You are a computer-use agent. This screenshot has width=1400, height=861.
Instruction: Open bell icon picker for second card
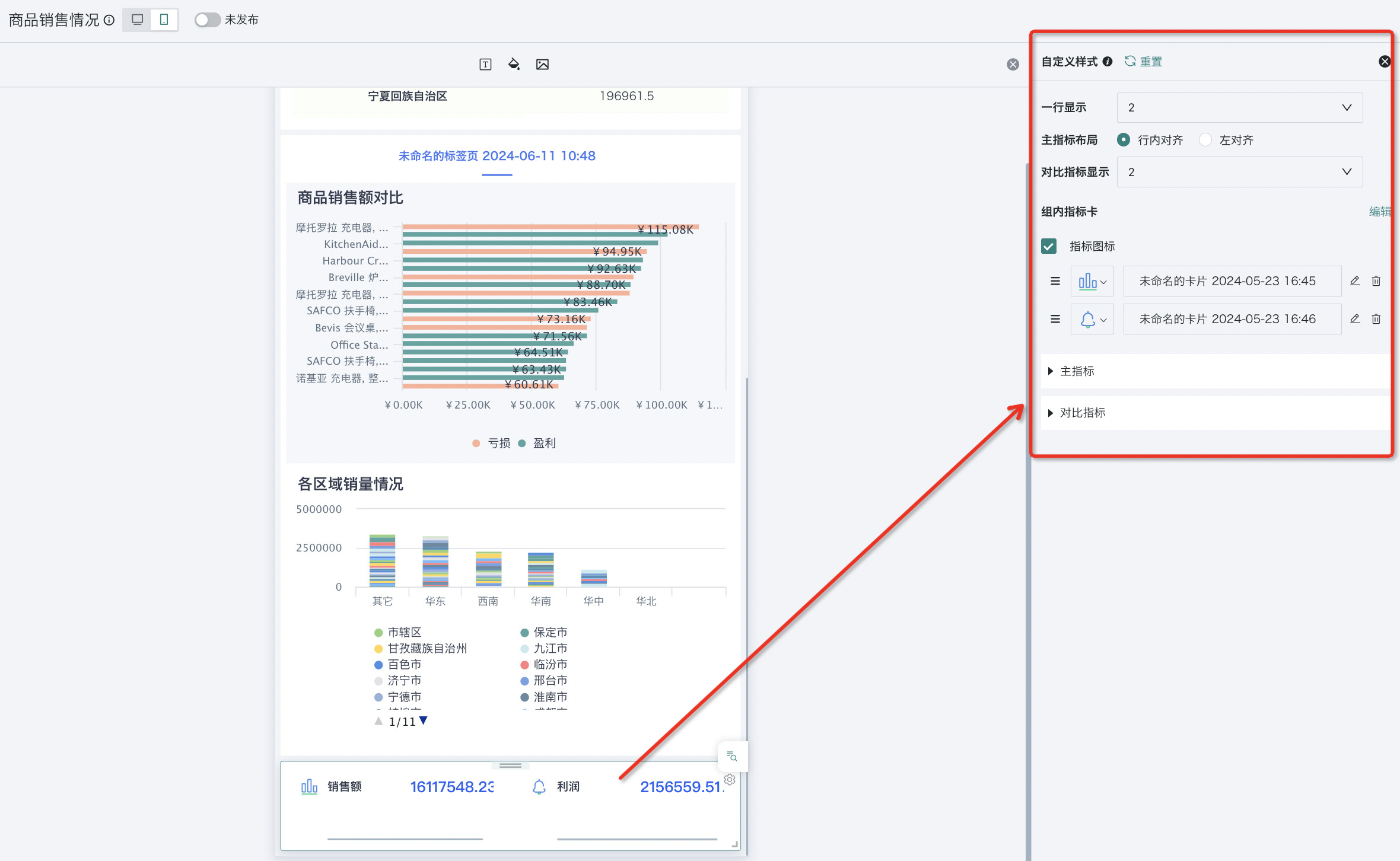[1092, 319]
